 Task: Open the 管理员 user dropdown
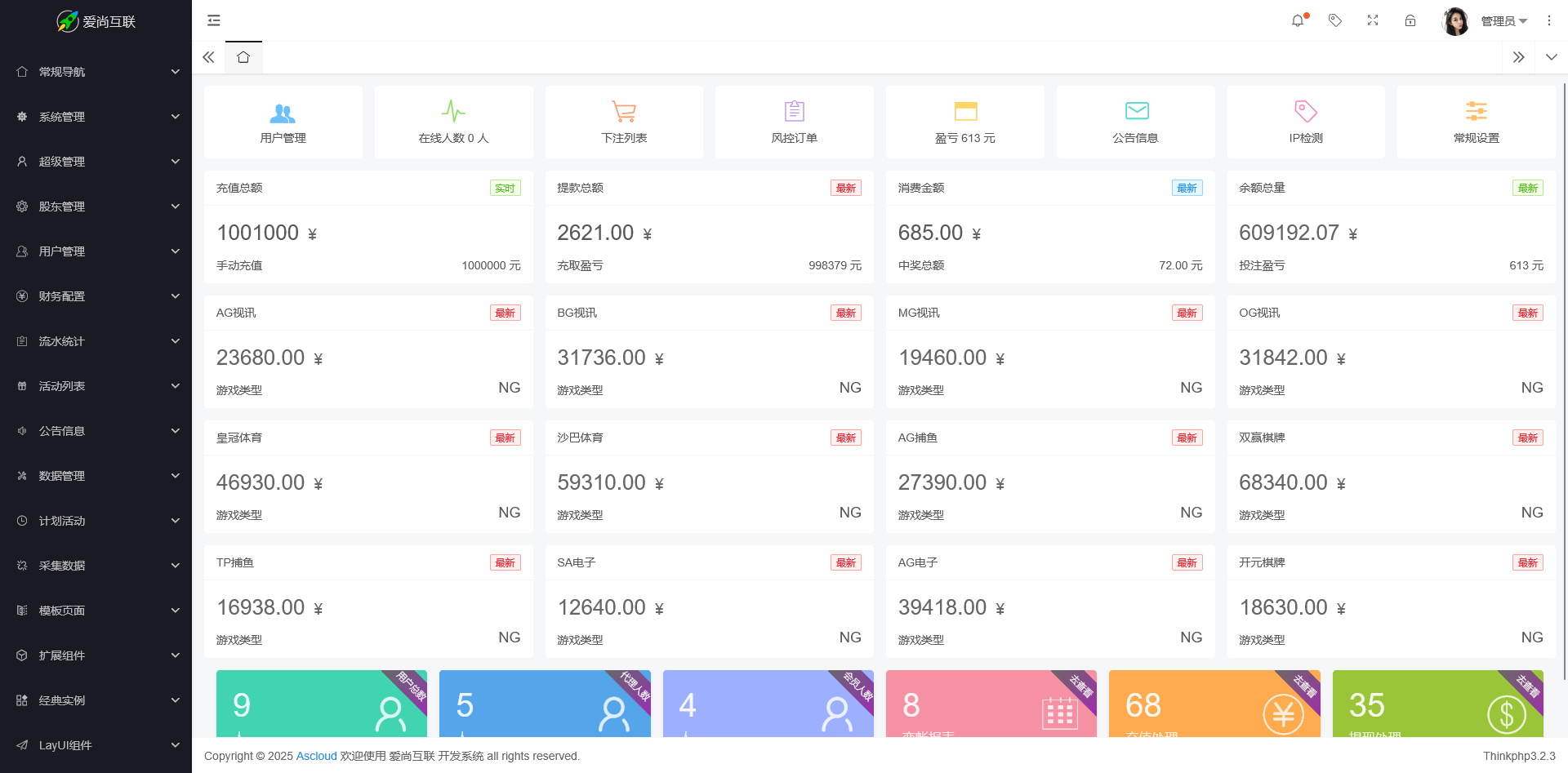click(x=1503, y=21)
